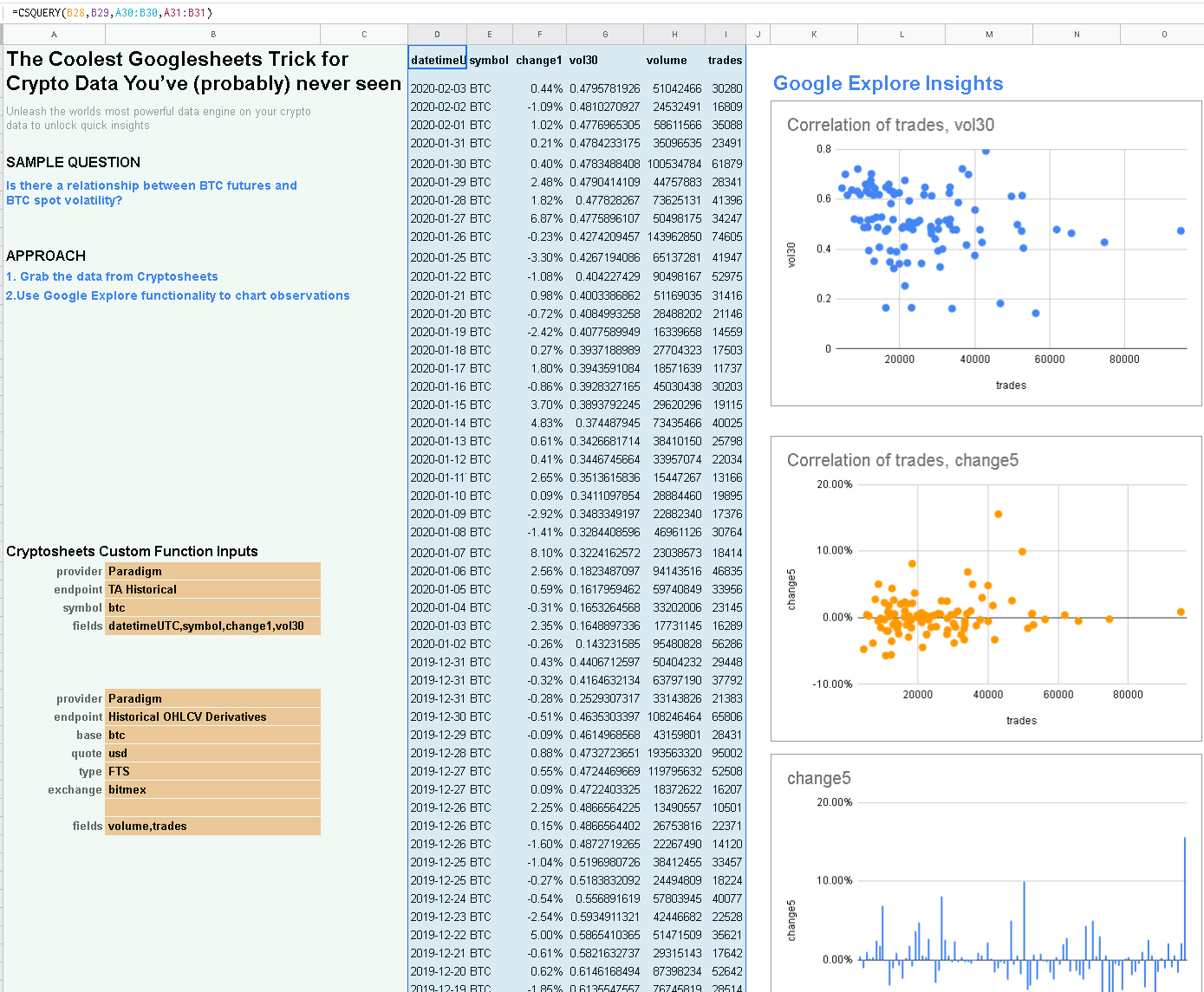
Task: Select the 'volume,trades' fields cell
Action: [213, 826]
